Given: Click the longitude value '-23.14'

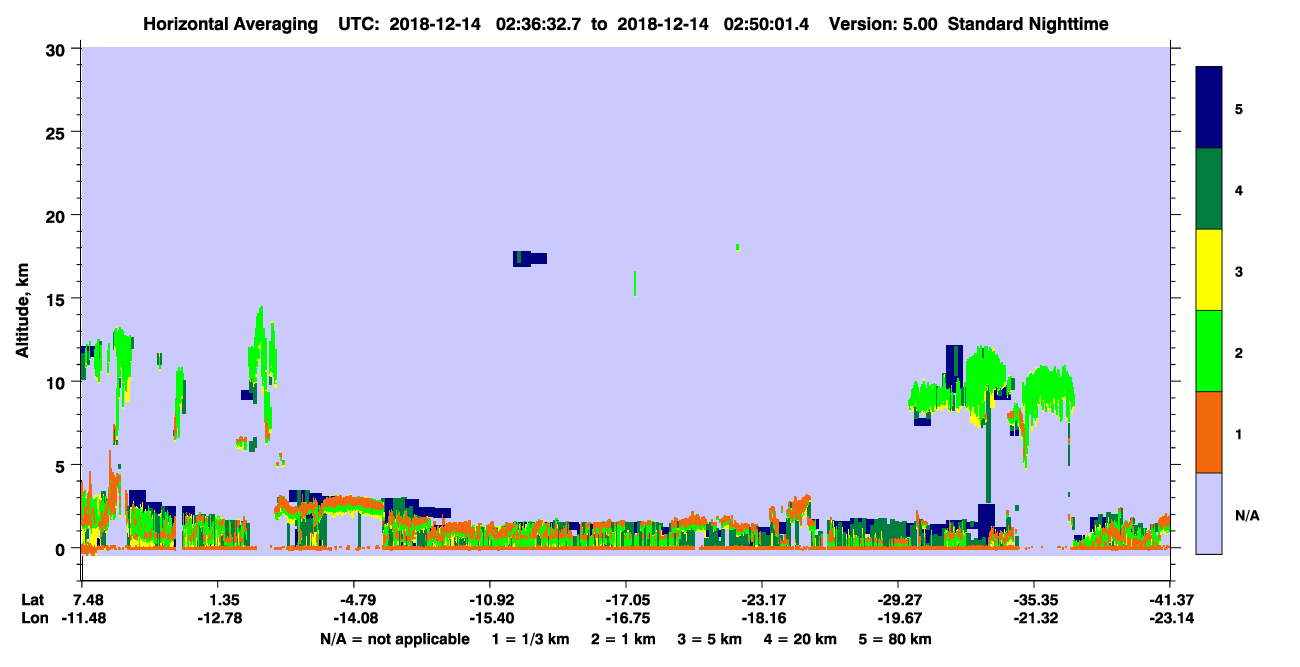Looking at the screenshot, I should [x=1170, y=618].
